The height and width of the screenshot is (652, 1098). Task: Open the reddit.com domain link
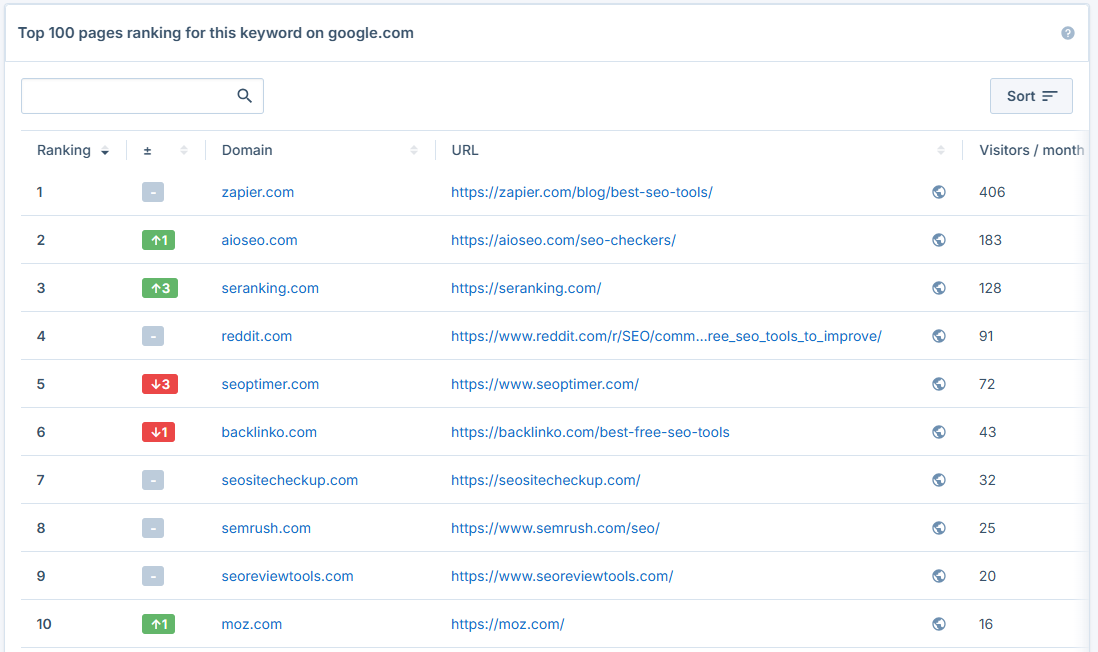coord(256,336)
